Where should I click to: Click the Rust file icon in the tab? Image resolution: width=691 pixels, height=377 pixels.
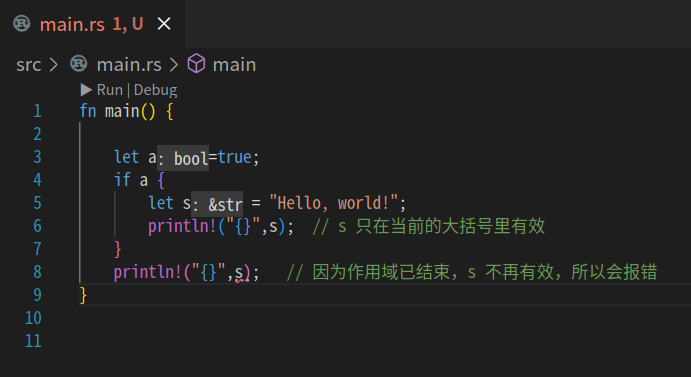(x=22, y=24)
